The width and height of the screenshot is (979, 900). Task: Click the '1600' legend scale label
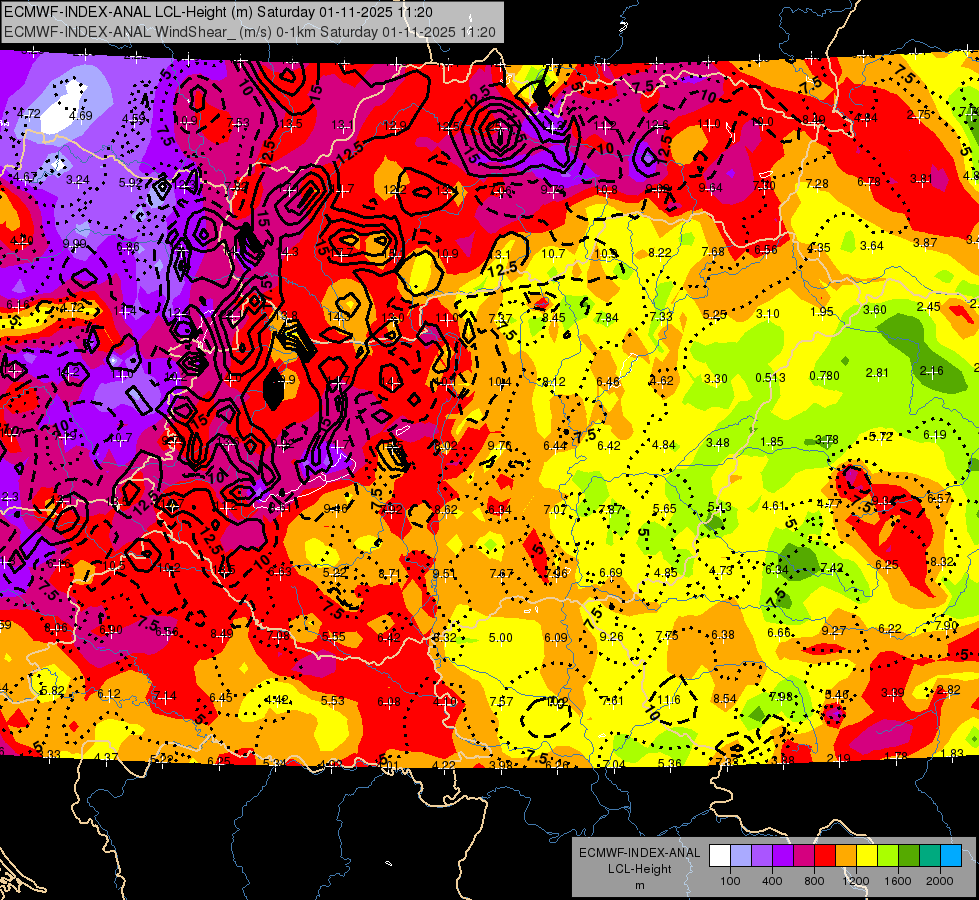[x=897, y=881]
